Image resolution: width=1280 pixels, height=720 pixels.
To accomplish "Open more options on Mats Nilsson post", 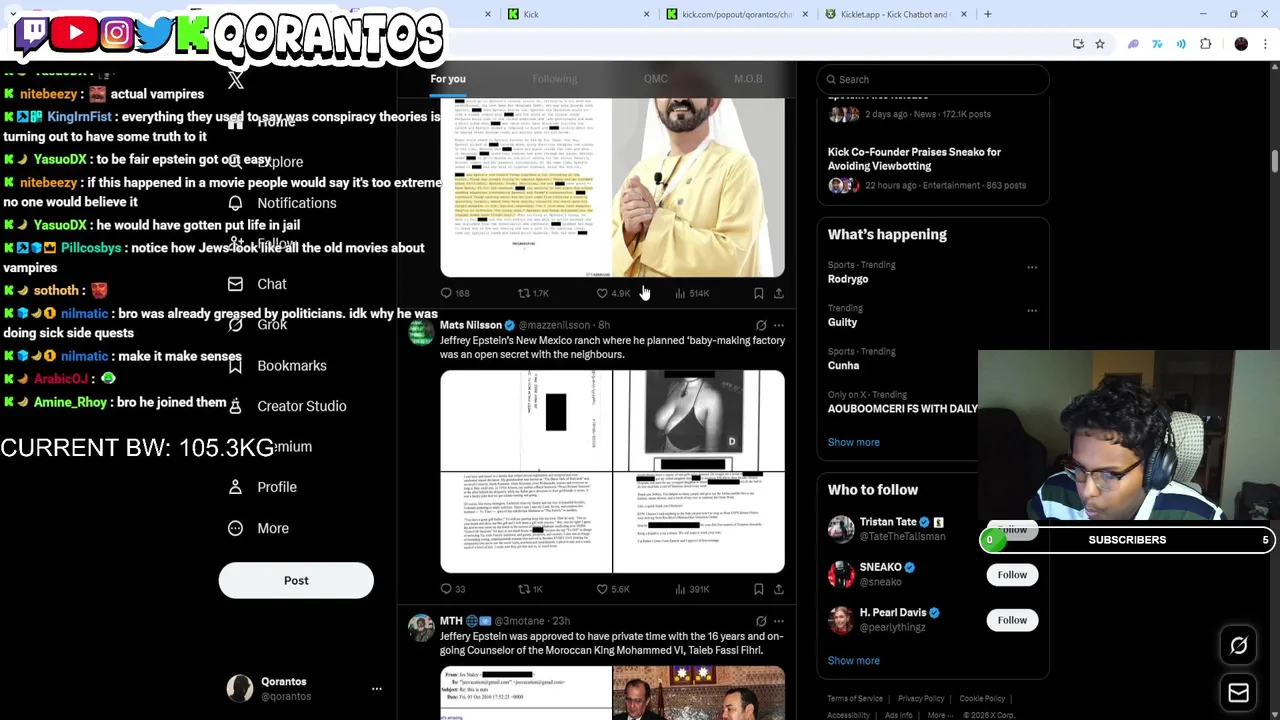I will click(779, 325).
